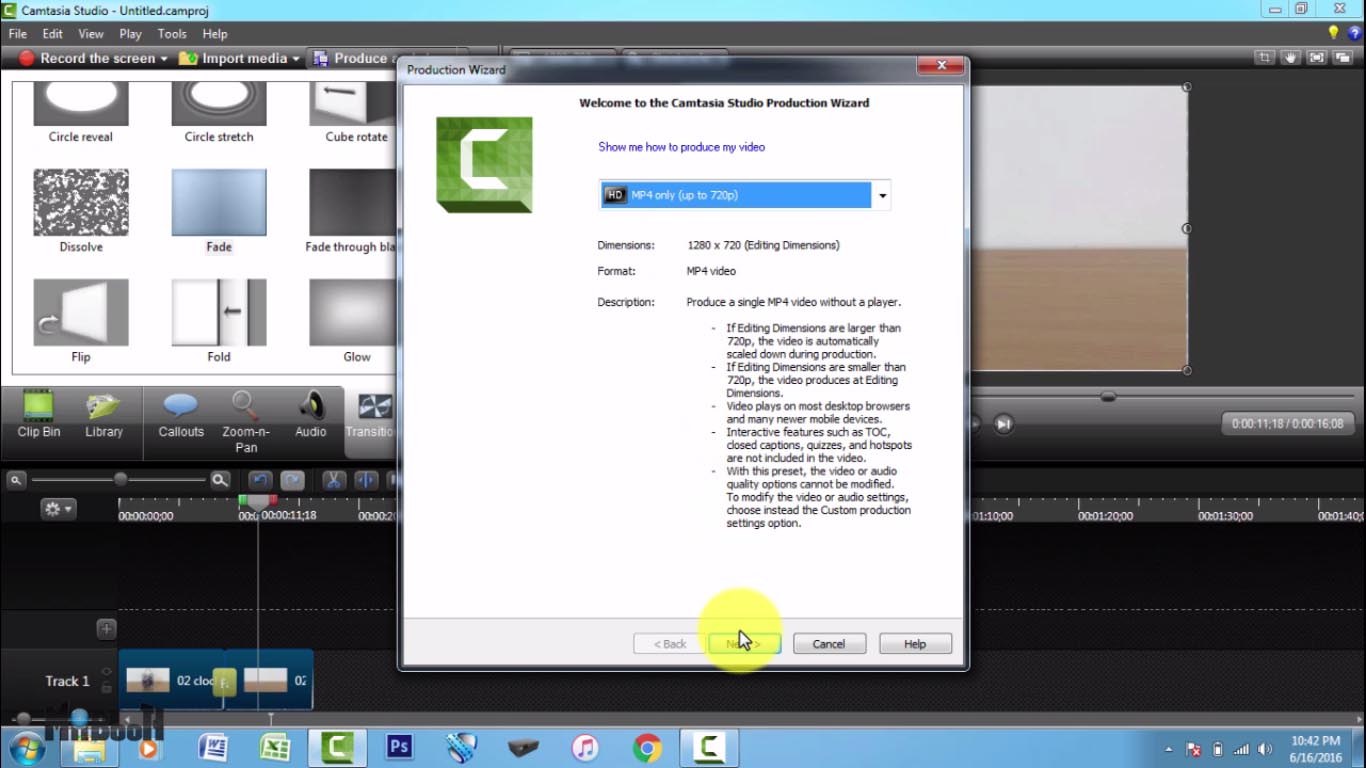Click the Split icon on timeline toolbar

(x=366, y=480)
